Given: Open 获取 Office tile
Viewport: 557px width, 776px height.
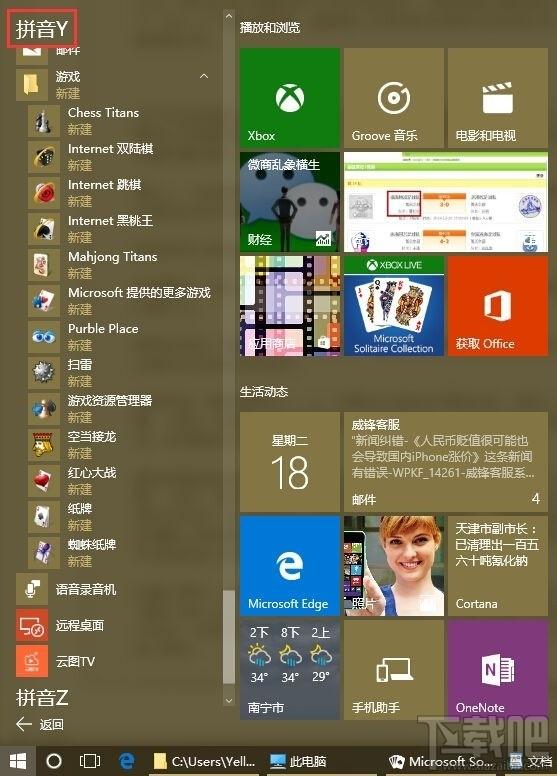Looking at the screenshot, I should pyautogui.click(x=498, y=305).
